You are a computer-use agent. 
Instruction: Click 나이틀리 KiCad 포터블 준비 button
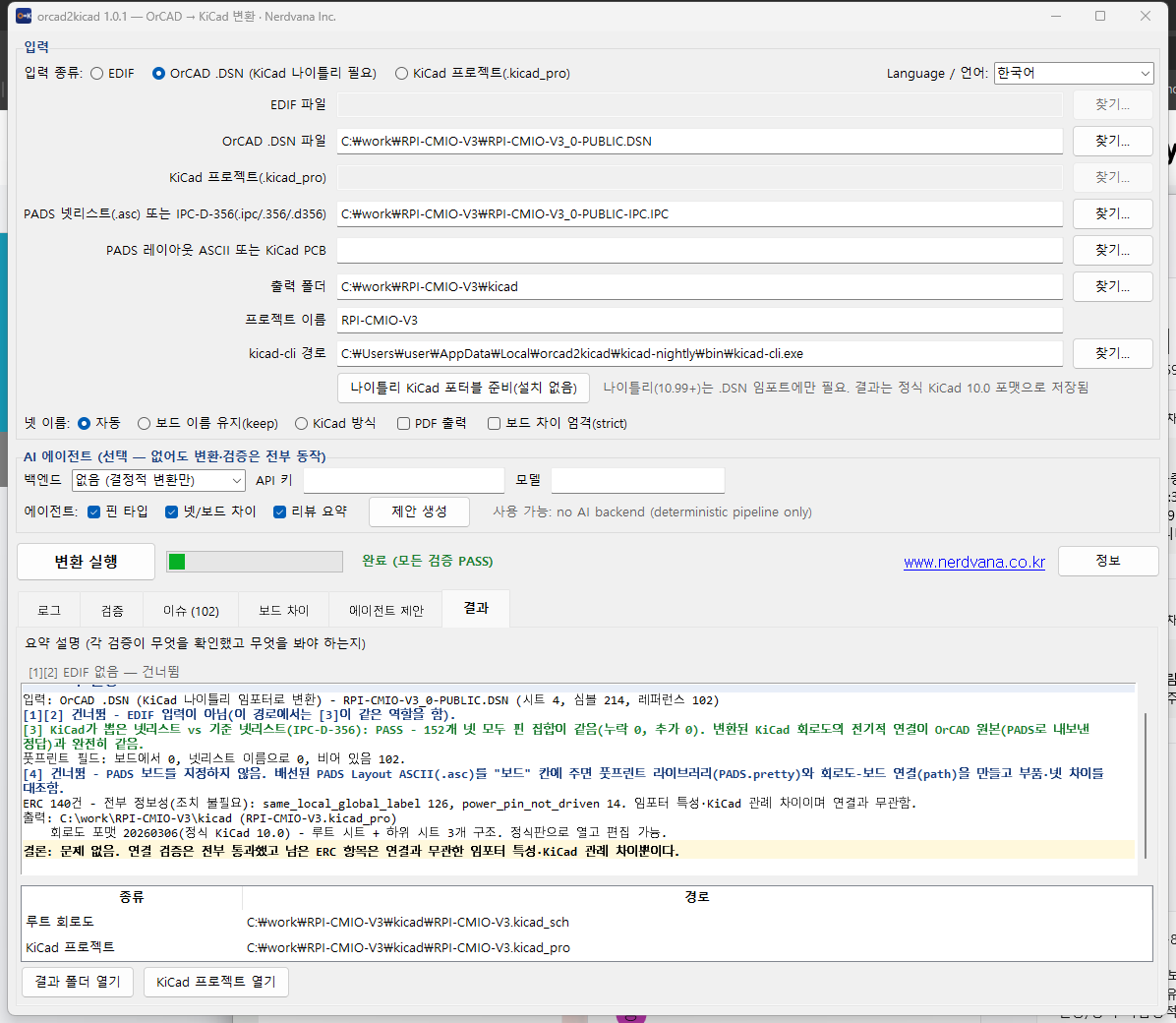click(x=463, y=388)
